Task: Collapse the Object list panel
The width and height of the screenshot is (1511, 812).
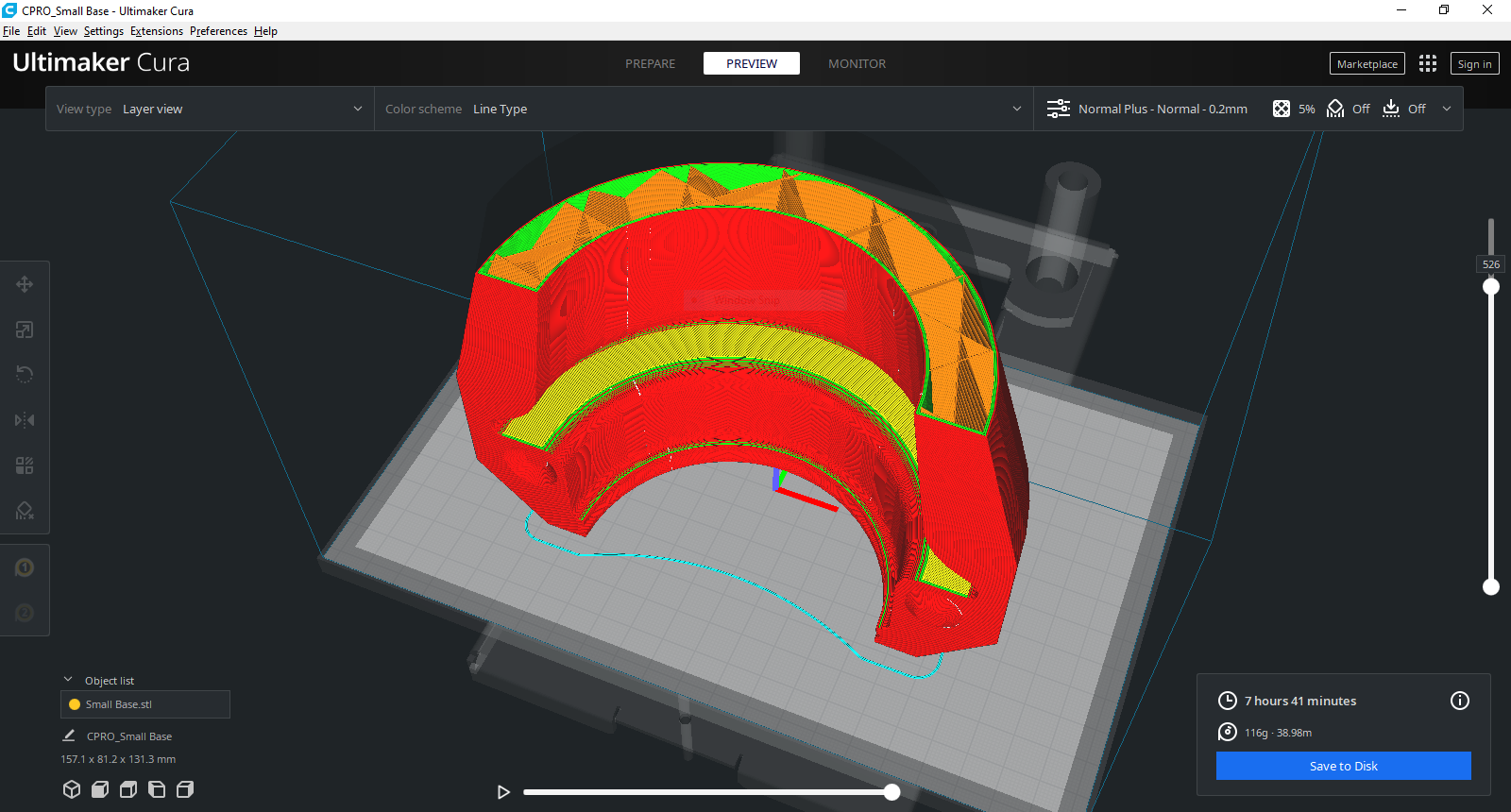Action: point(68,680)
